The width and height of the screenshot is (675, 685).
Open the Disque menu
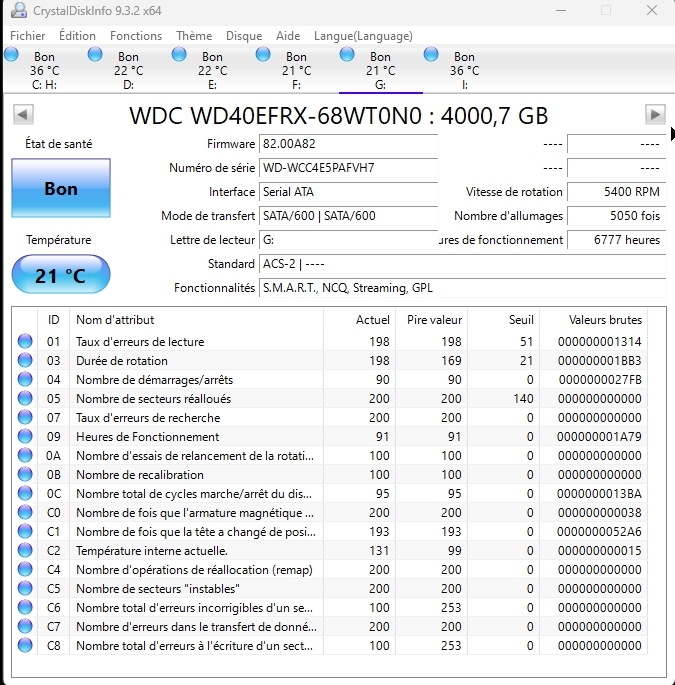point(244,36)
